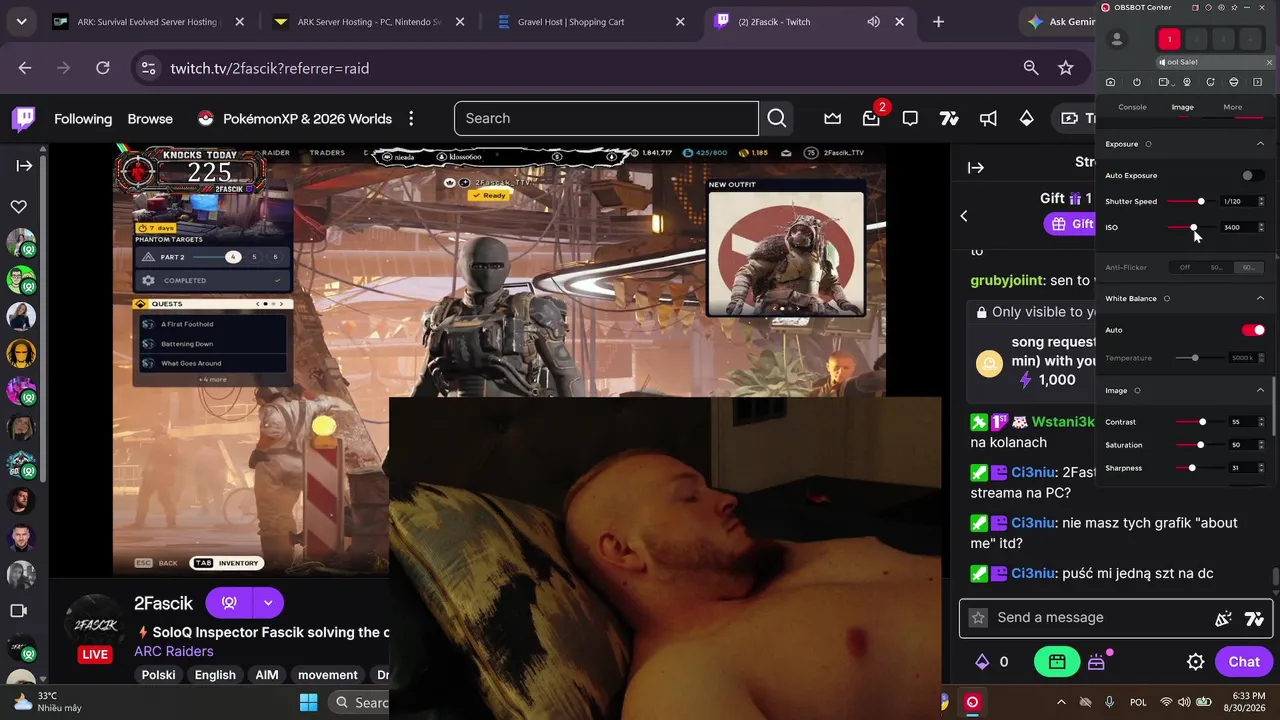The image size is (1280, 720).
Task: Open the browser tab search dropdown
Action: (21, 22)
